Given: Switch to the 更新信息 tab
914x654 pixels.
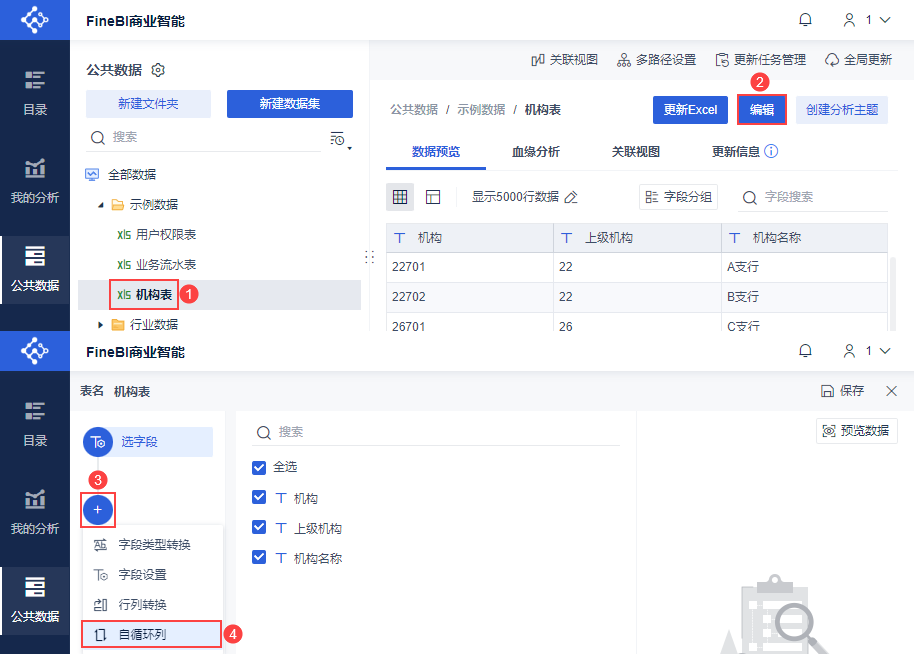Looking at the screenshot, I should pos(736,152).
